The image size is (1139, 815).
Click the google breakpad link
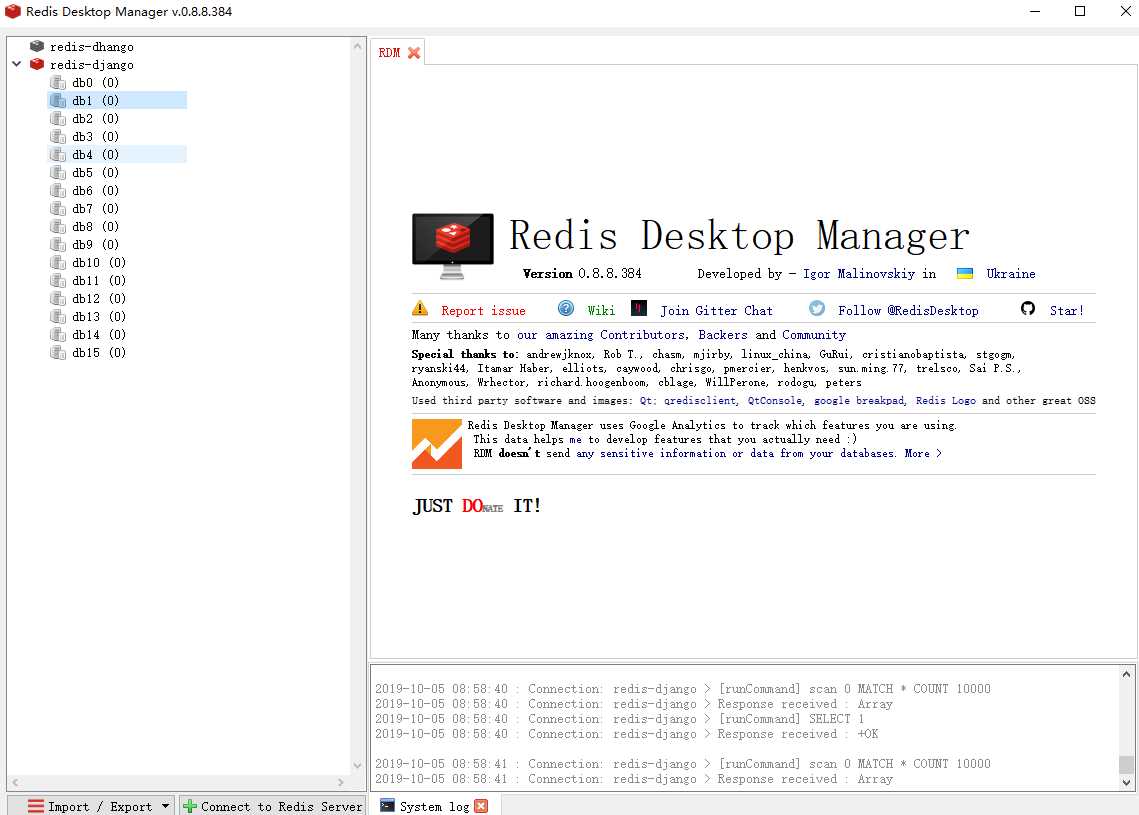tap(859, 400)
